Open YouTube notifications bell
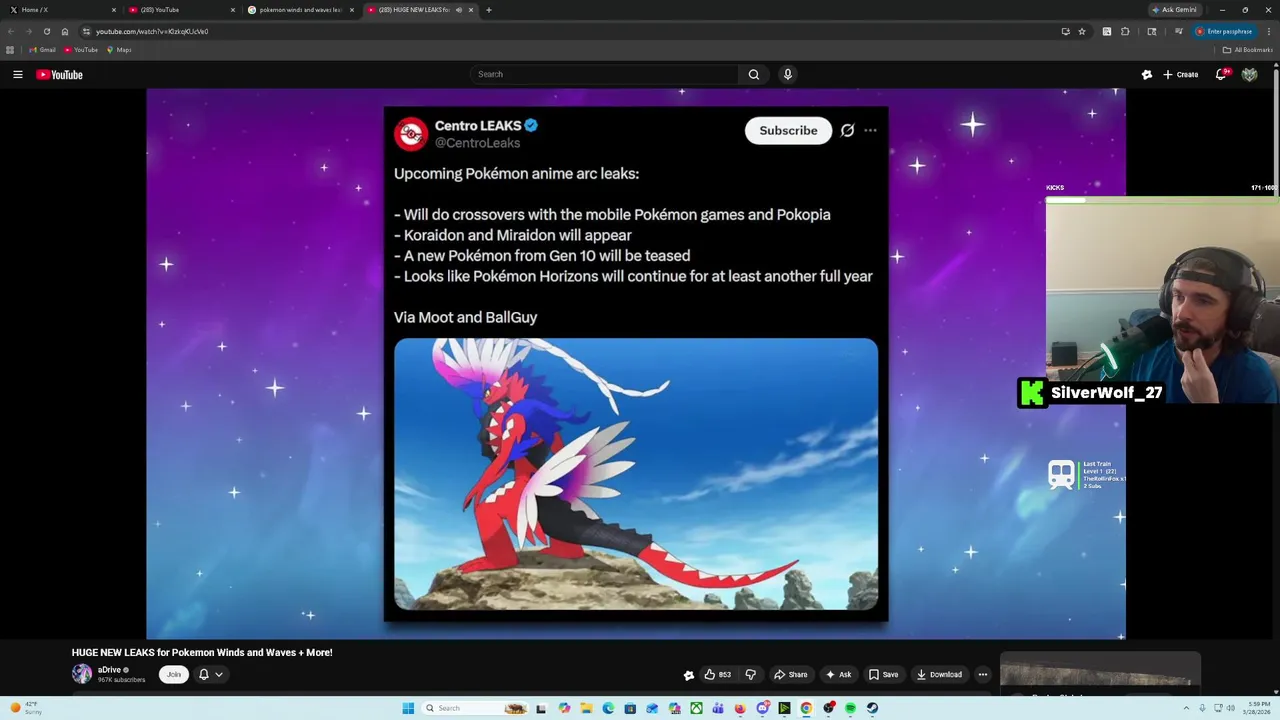This screenshot has width=1280, height=720. pos(1221,74)
